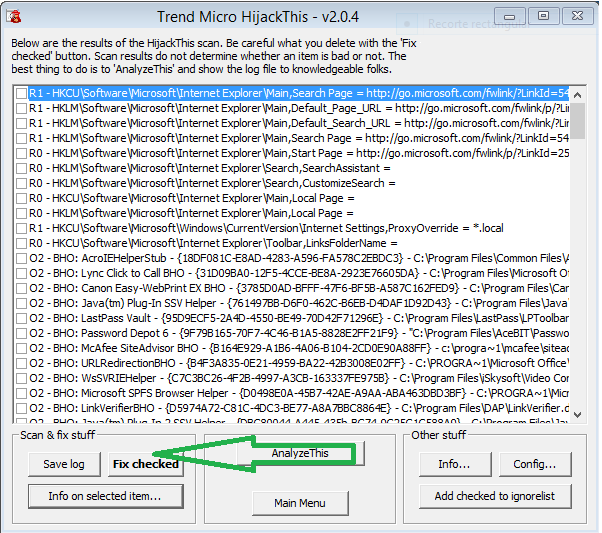Viewport: 602px width, 533px height.
Task: Click Add checked to ignorelist
Action: pyautogui.click(x=494, y=496)
